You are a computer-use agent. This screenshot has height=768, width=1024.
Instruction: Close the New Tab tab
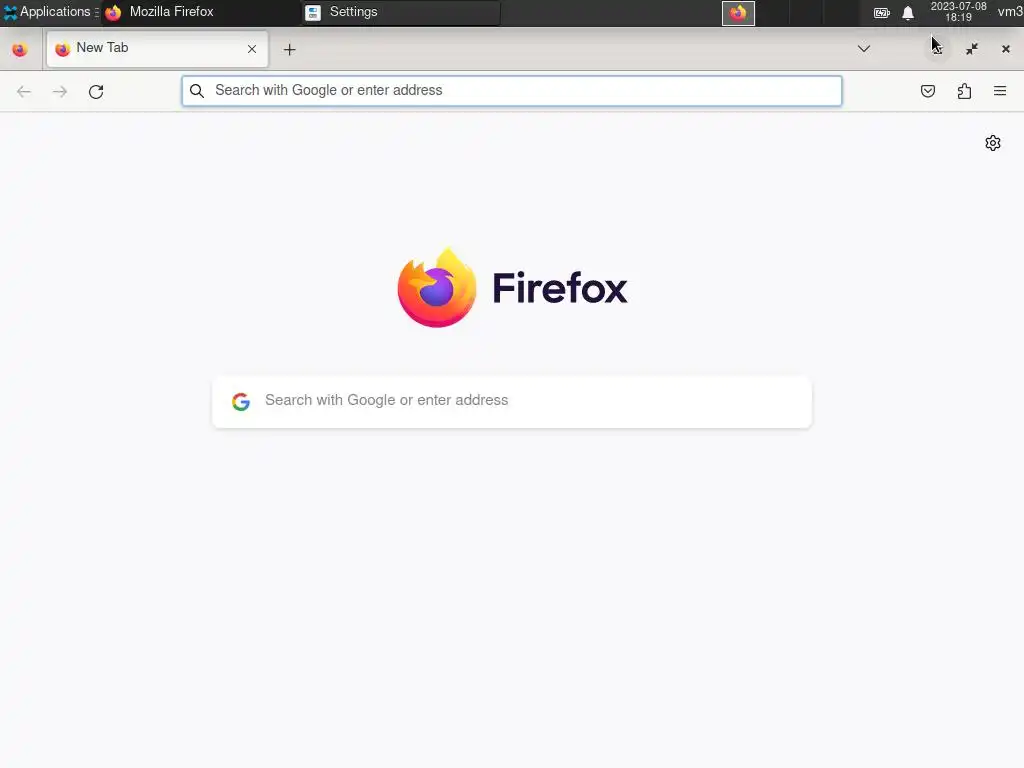252,49
